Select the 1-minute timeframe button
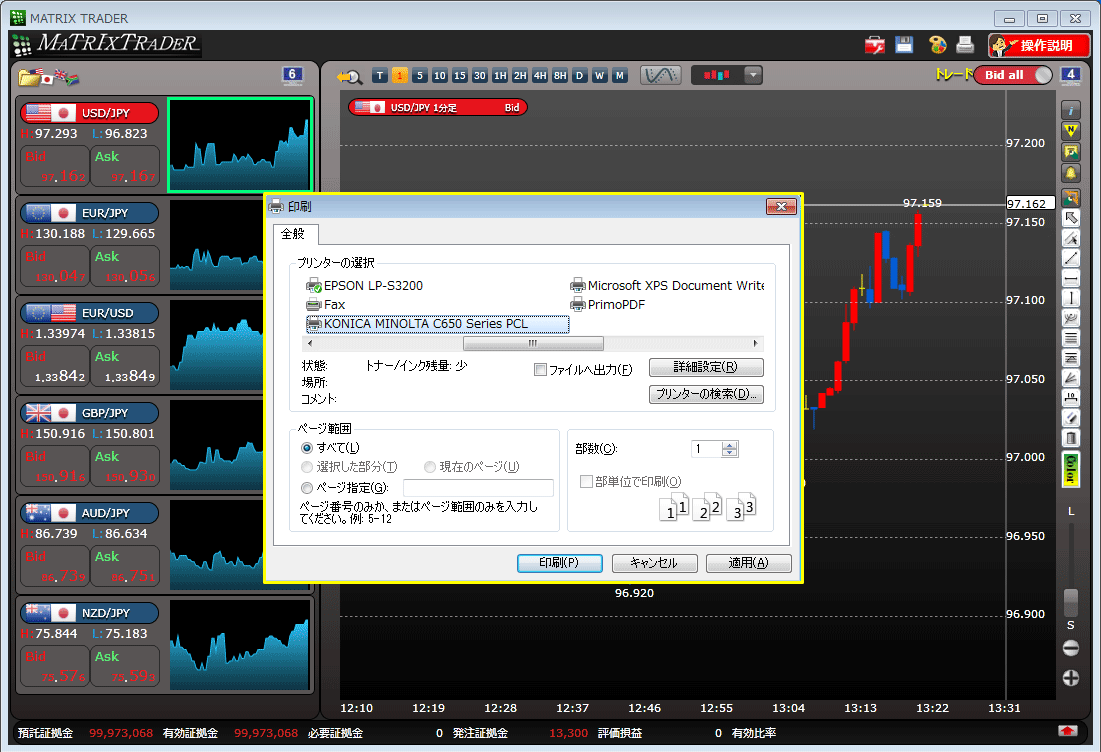 coord(400,76)
